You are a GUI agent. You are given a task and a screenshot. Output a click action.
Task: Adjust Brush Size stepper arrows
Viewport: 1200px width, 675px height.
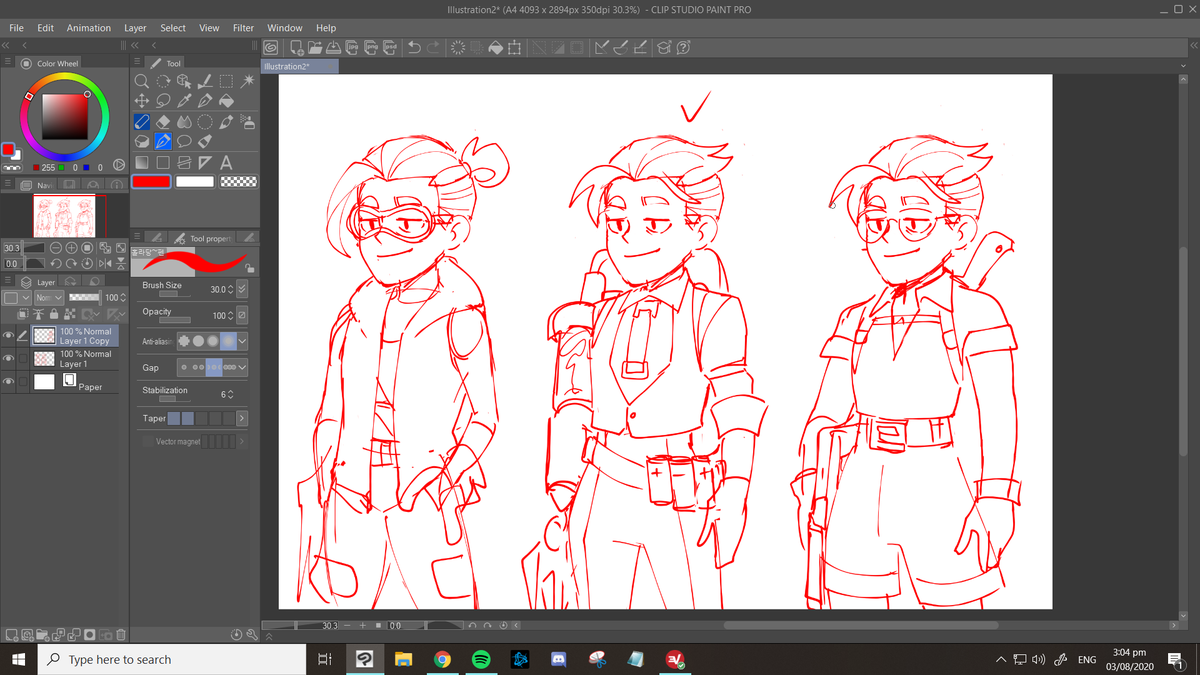coord(231,289)
